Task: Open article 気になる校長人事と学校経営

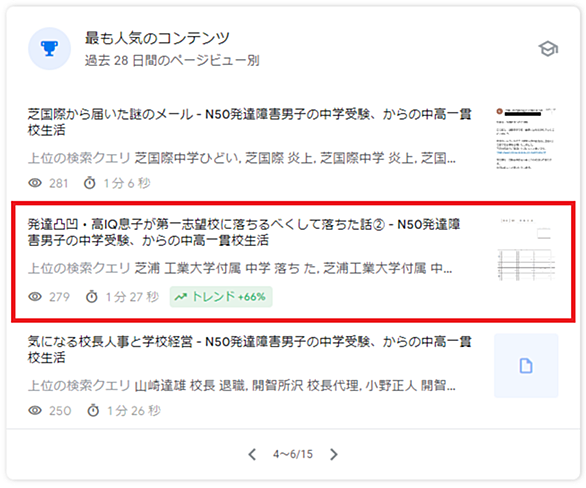Action: click(250, 349)
